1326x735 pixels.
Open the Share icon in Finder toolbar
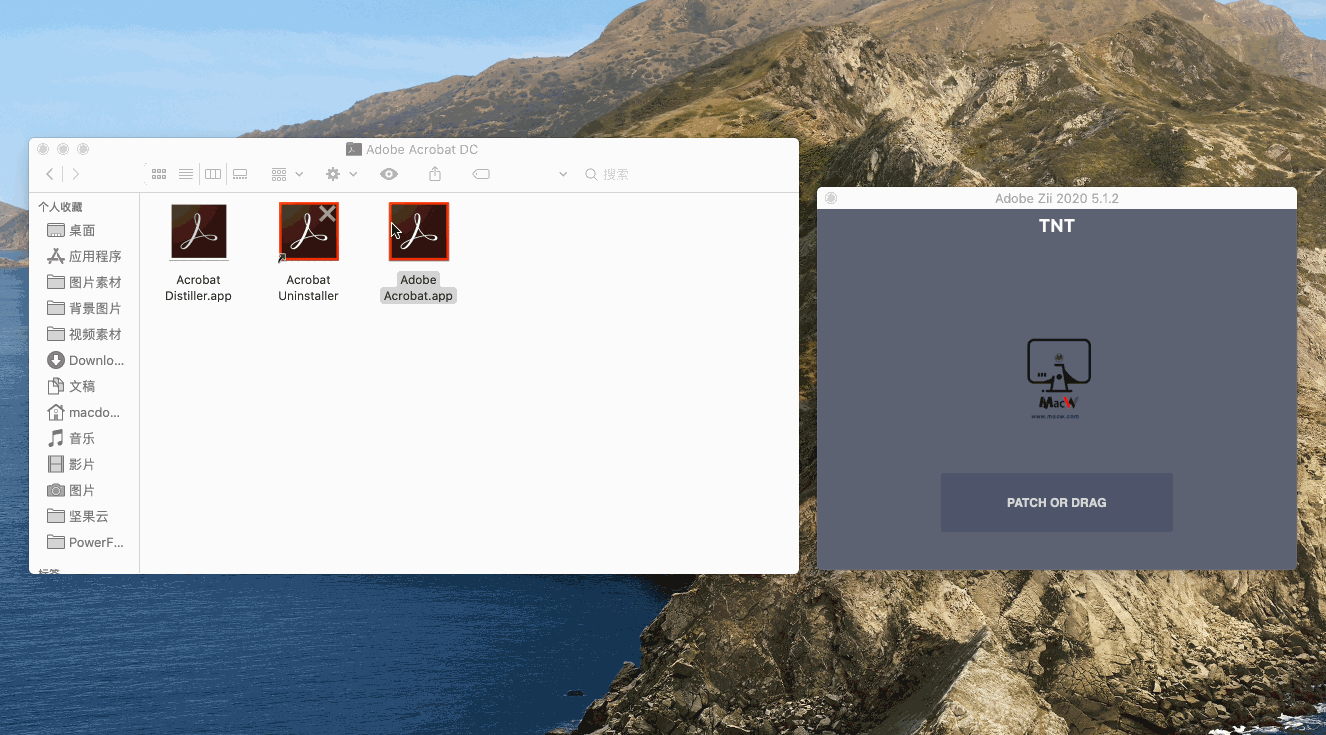point(435,173)
